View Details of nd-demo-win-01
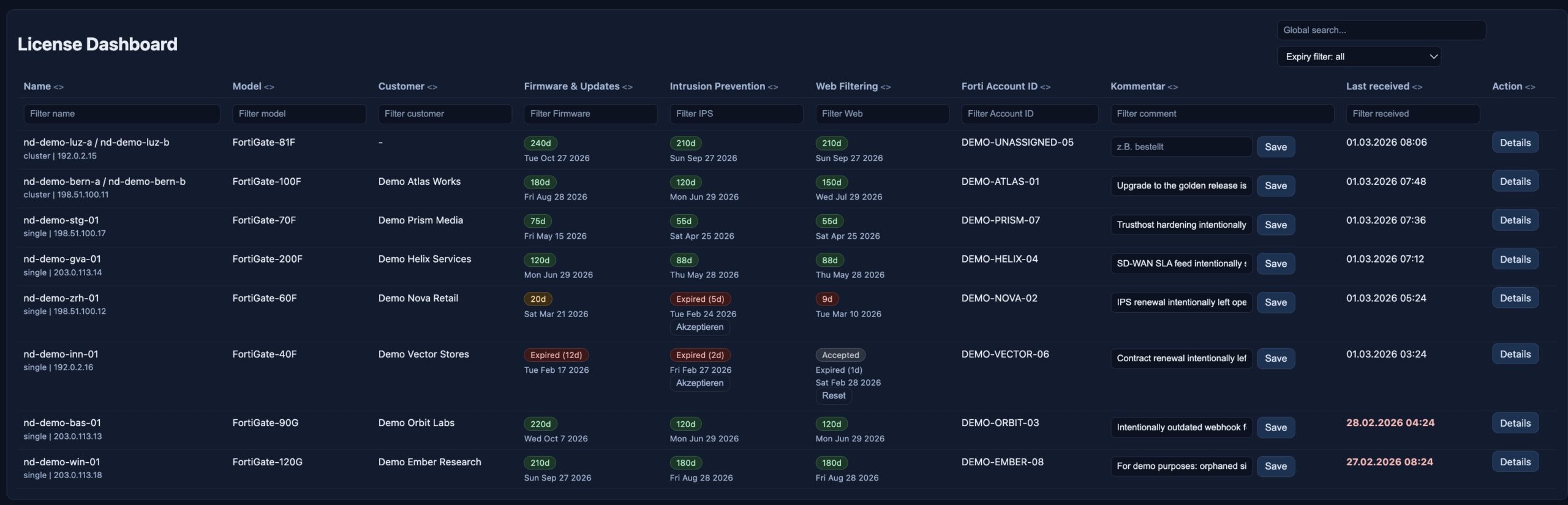 click(x=1515, y=462)
